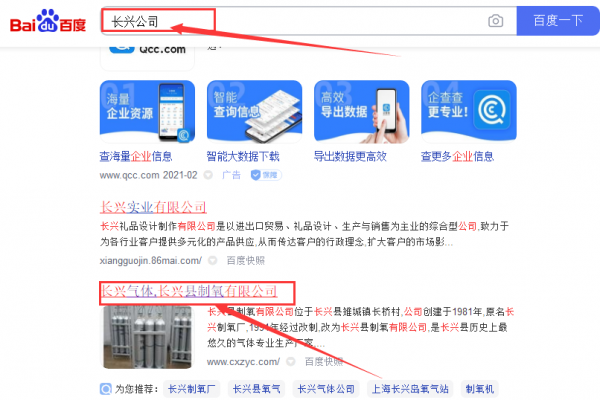Open the 智能查询信息 banner image
This screenshot has width=600, height=400.
click(x=254, y=111)
